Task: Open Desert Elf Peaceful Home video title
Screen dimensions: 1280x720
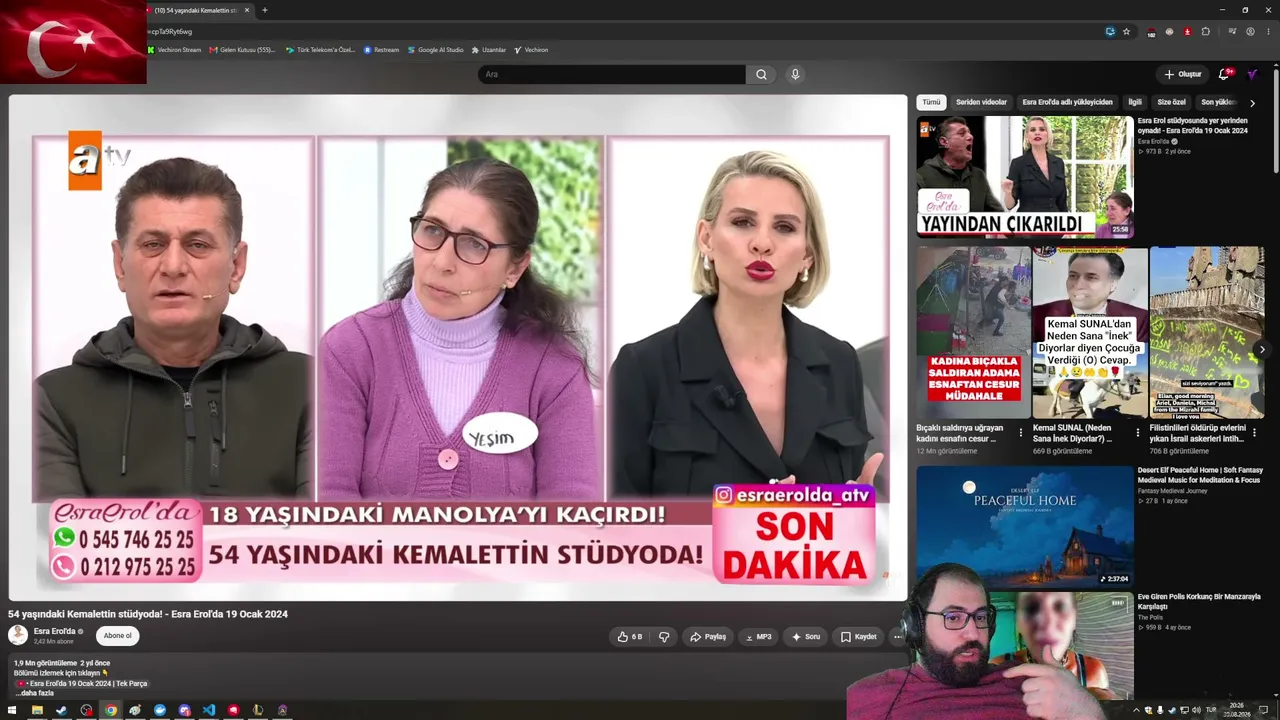Action: pos(1200,475)
